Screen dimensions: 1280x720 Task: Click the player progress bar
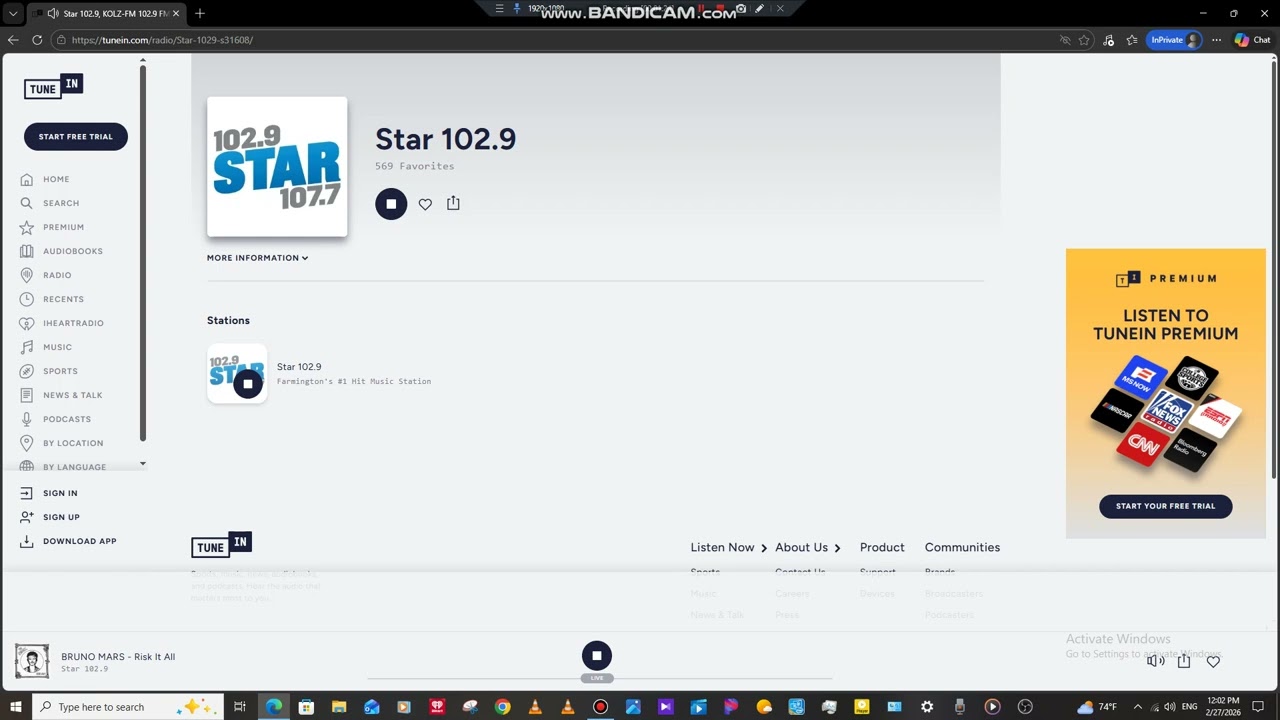pos(600,678)
